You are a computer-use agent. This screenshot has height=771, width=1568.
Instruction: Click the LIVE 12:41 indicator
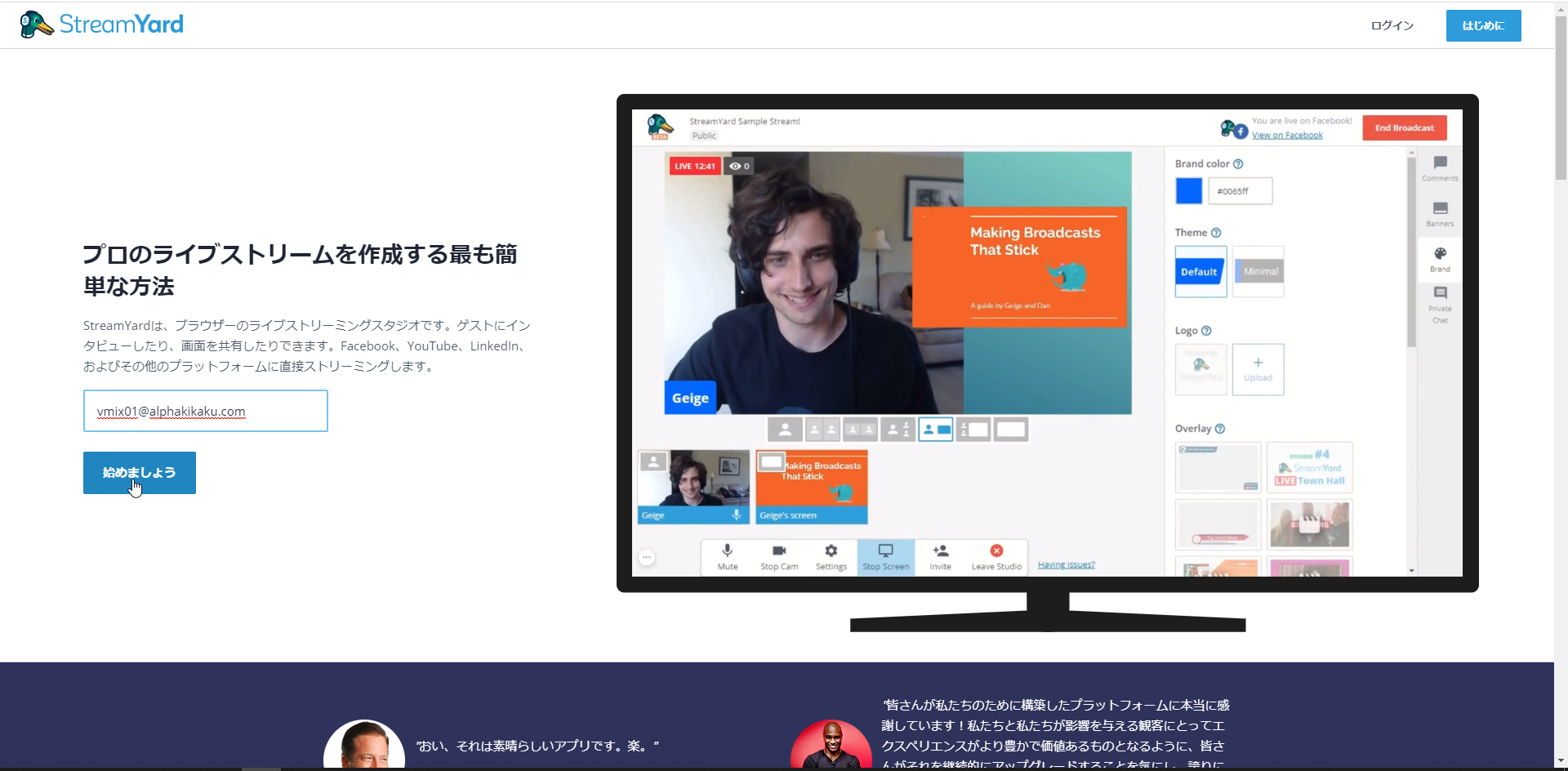(x=695, y=166)
